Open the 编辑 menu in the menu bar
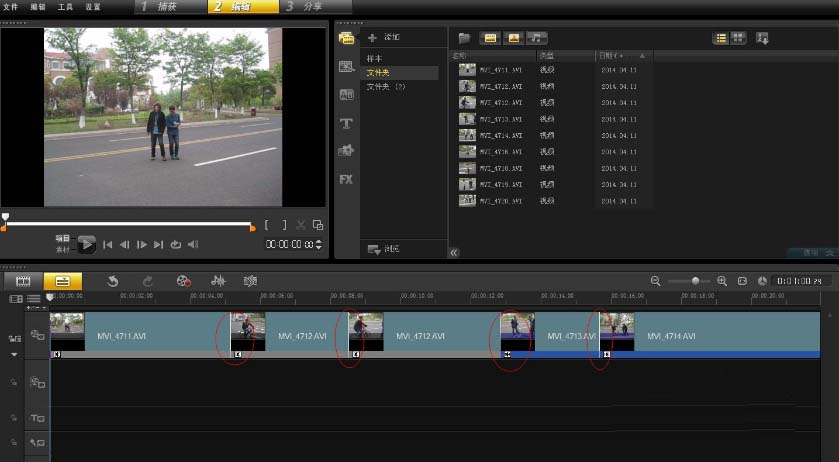Screen dimensions: 839x462 (x=38, y=7)
